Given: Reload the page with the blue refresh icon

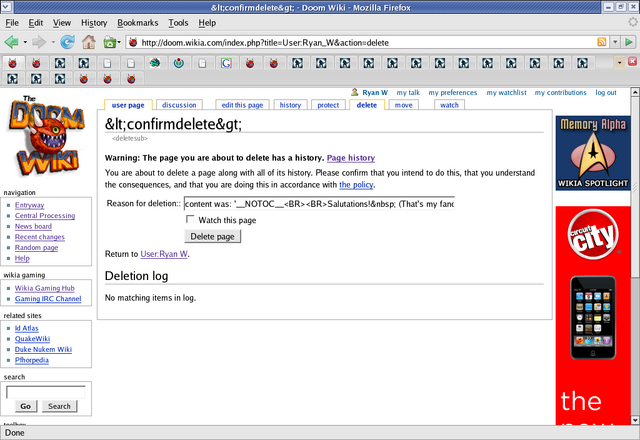Looking at the screenshot, I should pos(67,42).
